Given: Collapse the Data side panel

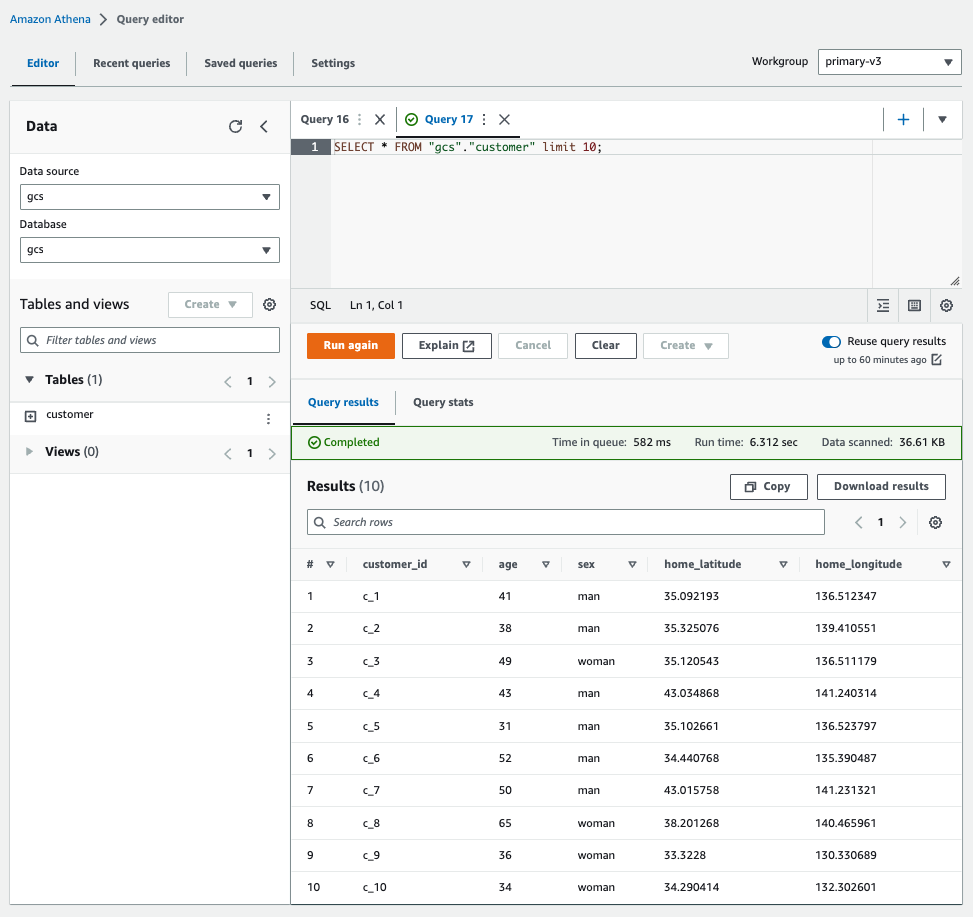Looking at the screenshot, I should [x=264, y=126].
